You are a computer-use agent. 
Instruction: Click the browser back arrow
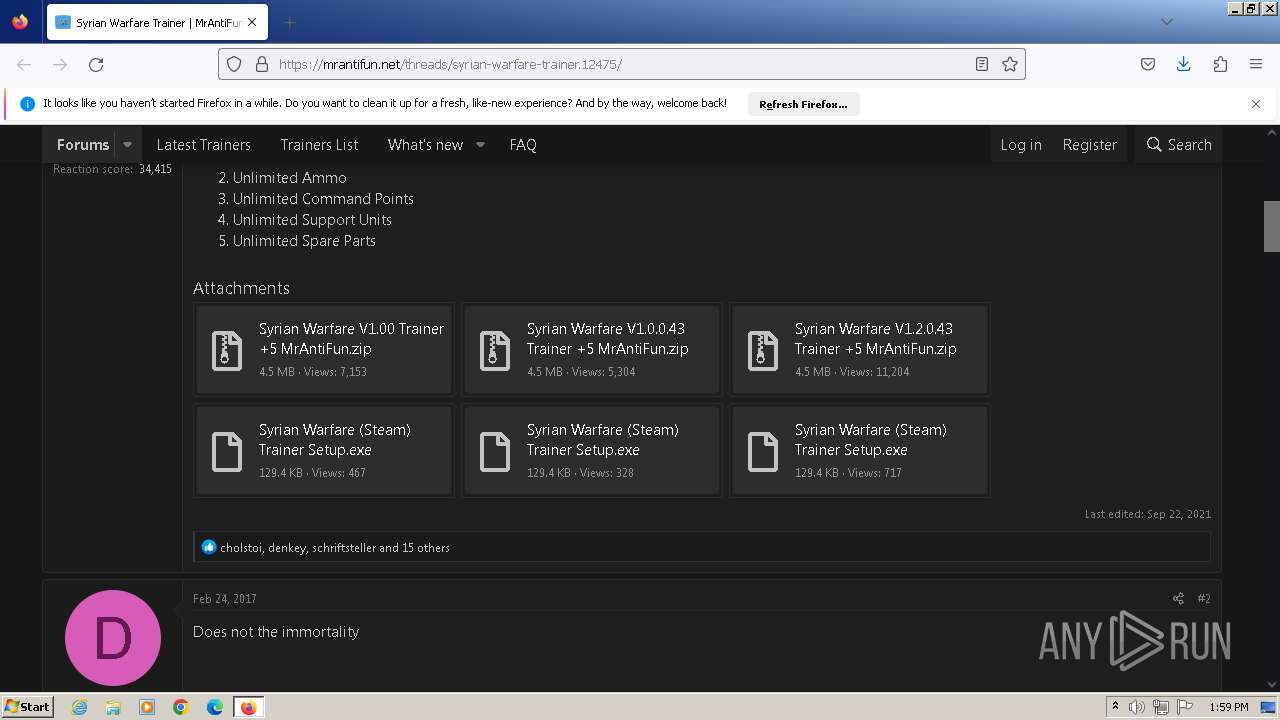click(x=24, y=64)
